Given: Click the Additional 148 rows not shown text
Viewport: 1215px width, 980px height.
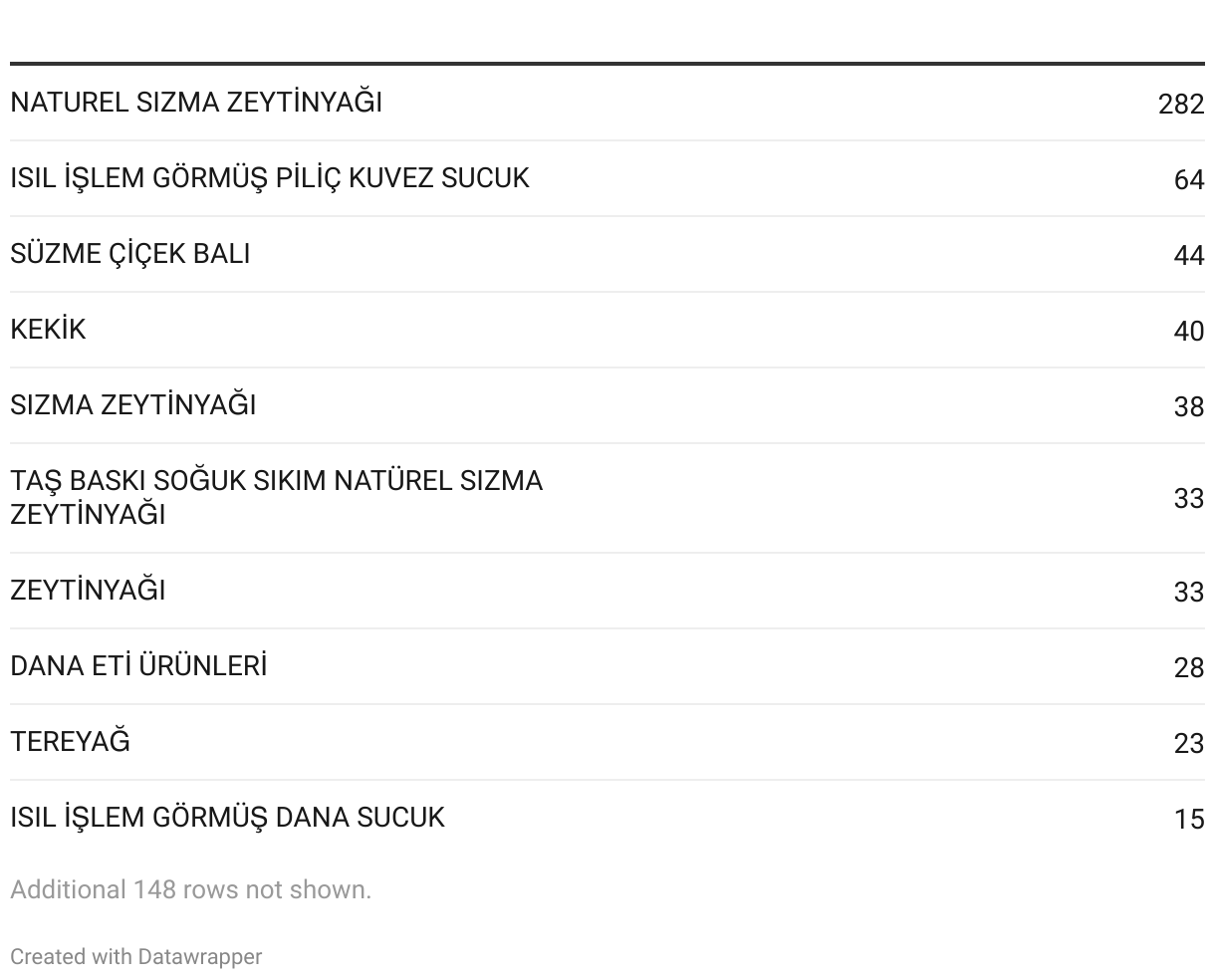Looking at the screenshot, I should tap(190, 889).
